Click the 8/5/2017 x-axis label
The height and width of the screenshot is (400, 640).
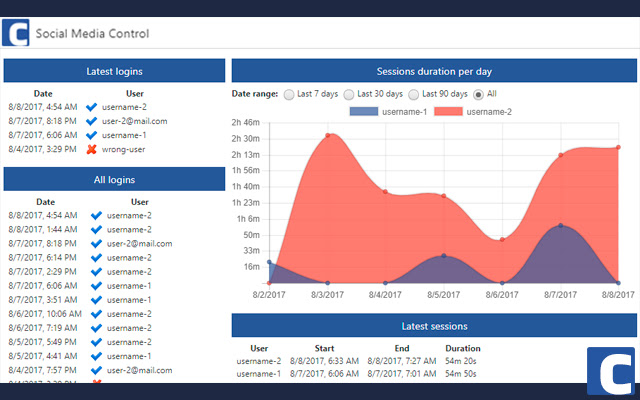pos(444,295)
